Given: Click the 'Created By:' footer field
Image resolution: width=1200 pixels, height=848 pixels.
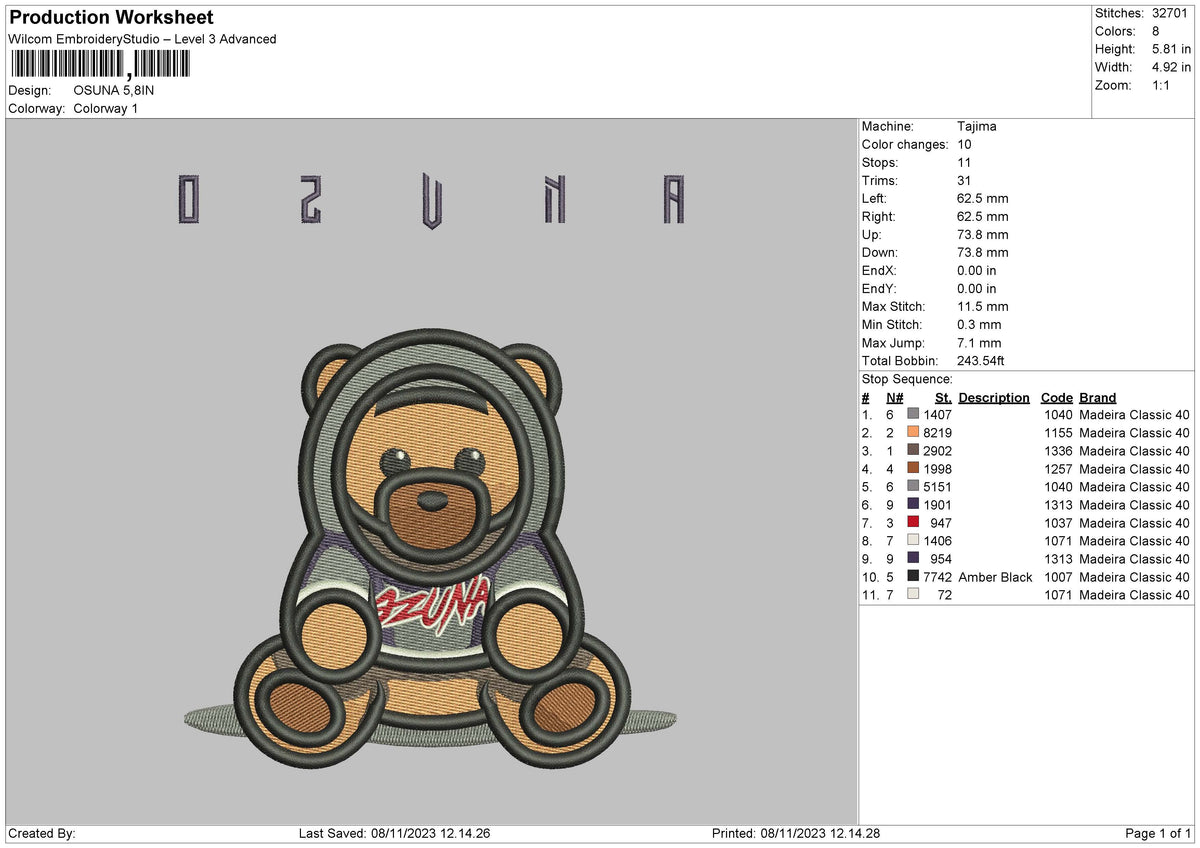Looking at the screenshot, I should pyautogui.click(x=42, y=833).
